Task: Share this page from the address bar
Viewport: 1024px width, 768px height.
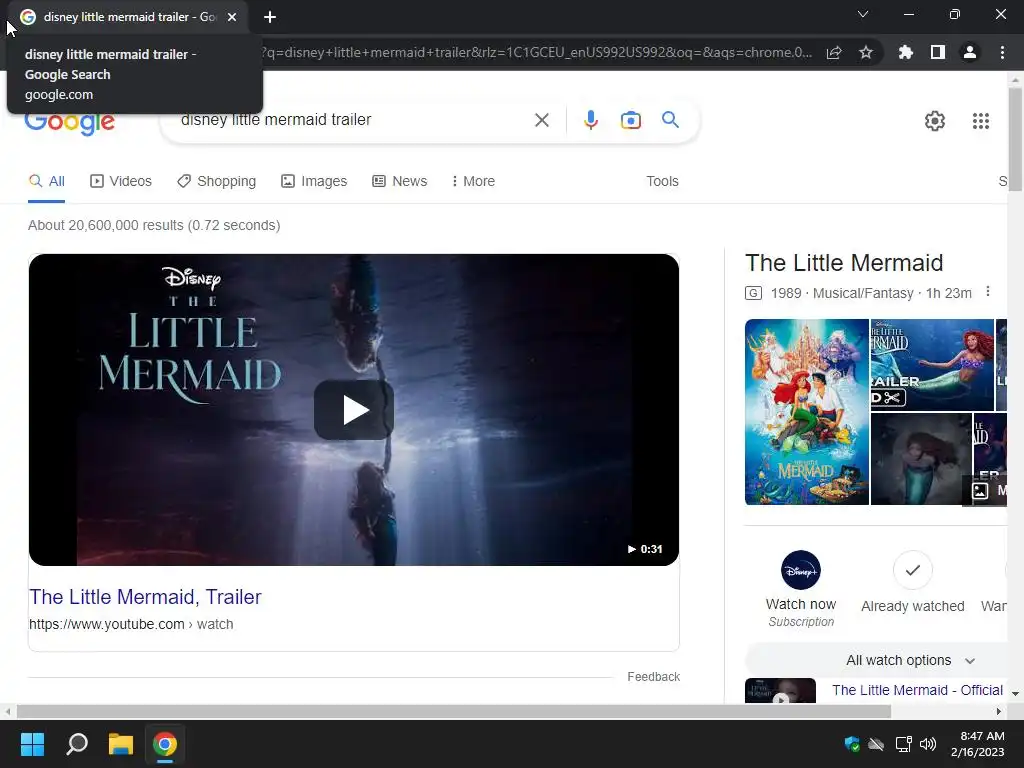Action: click(834, 52)
